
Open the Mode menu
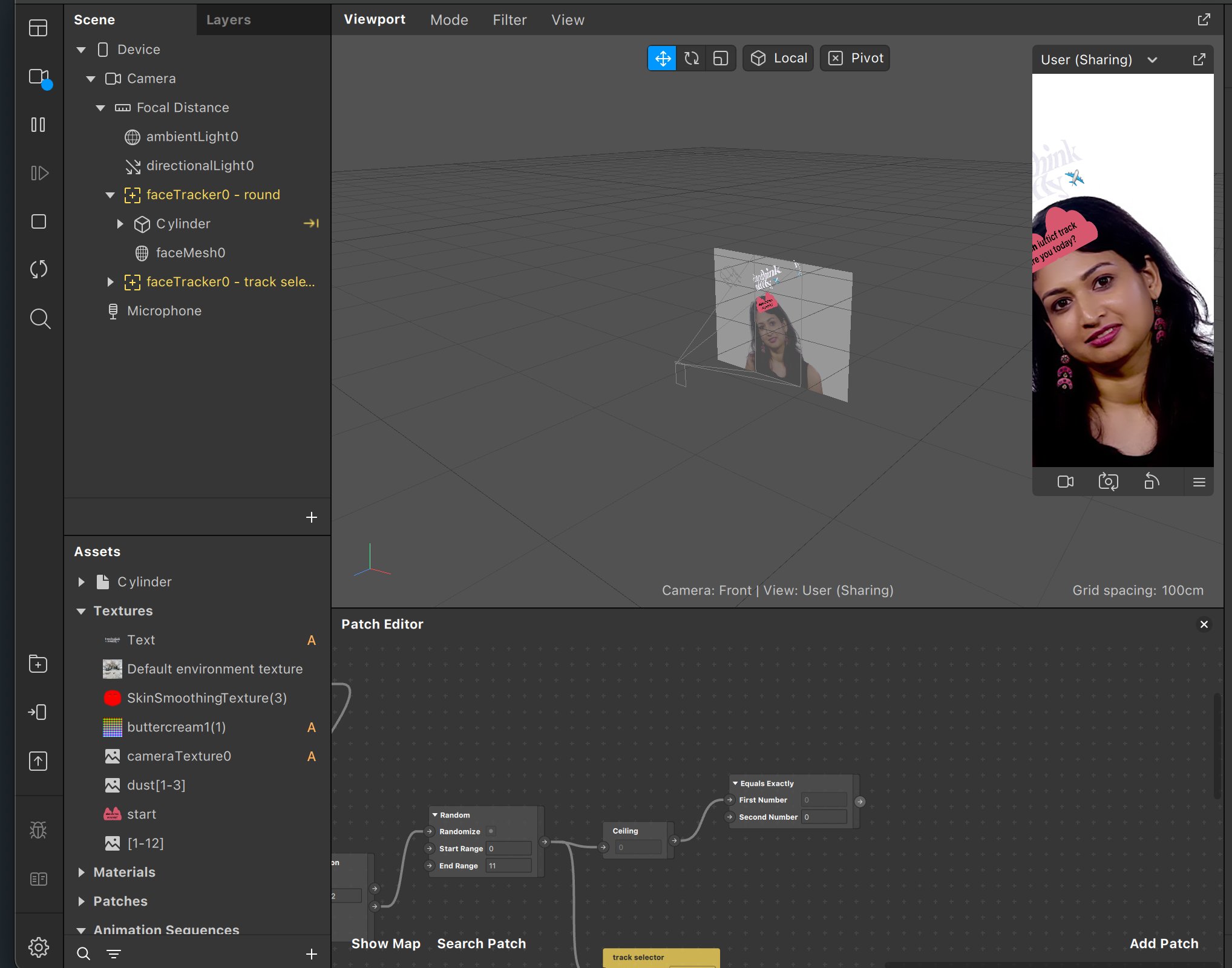(449, 20)
